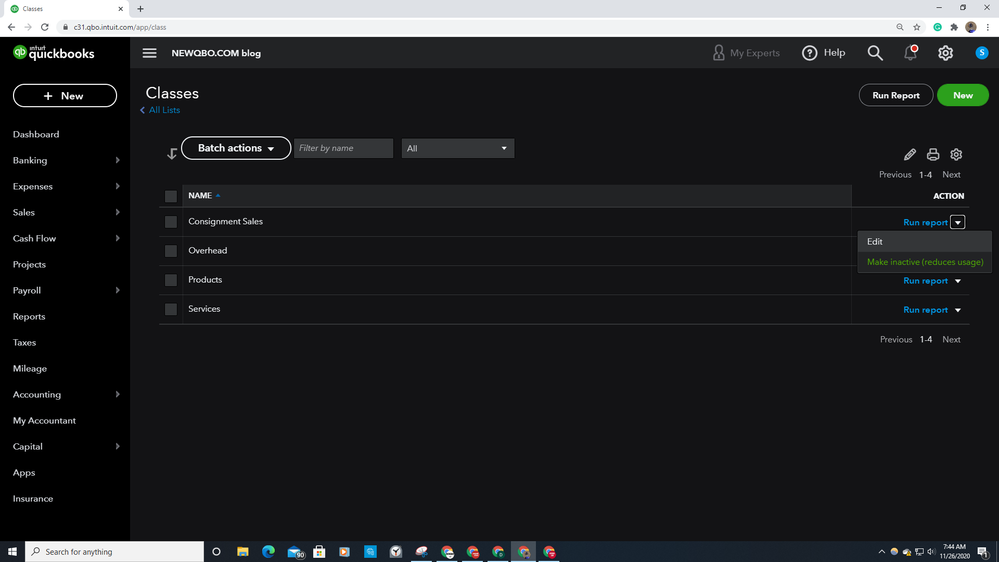Select all classes with header checkbox
999x562 pixels.
point(171,196)
